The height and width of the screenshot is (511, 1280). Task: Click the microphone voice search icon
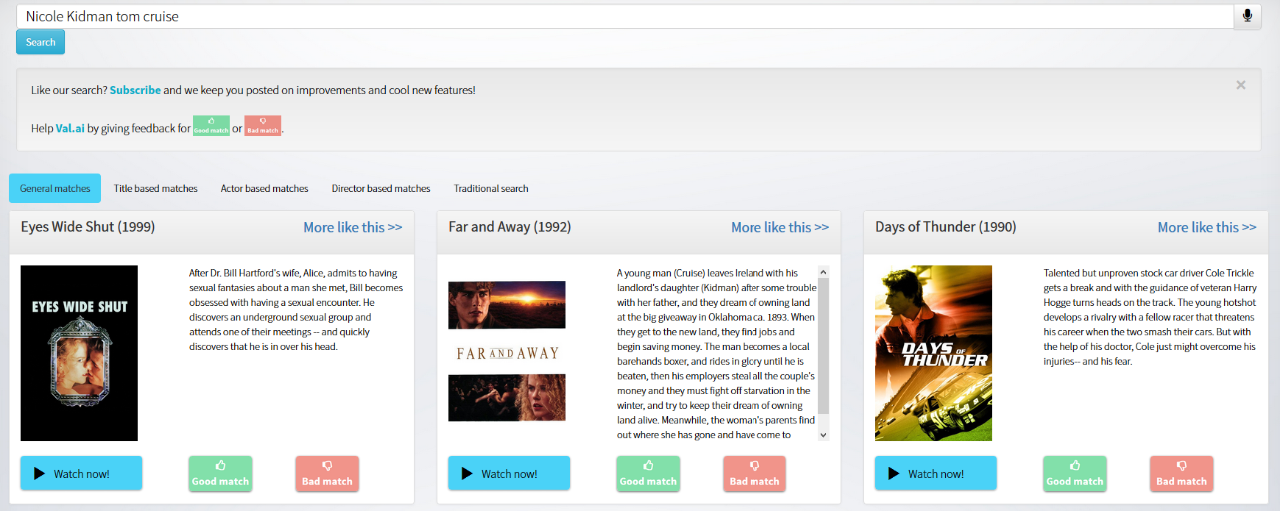(1247, 17)
